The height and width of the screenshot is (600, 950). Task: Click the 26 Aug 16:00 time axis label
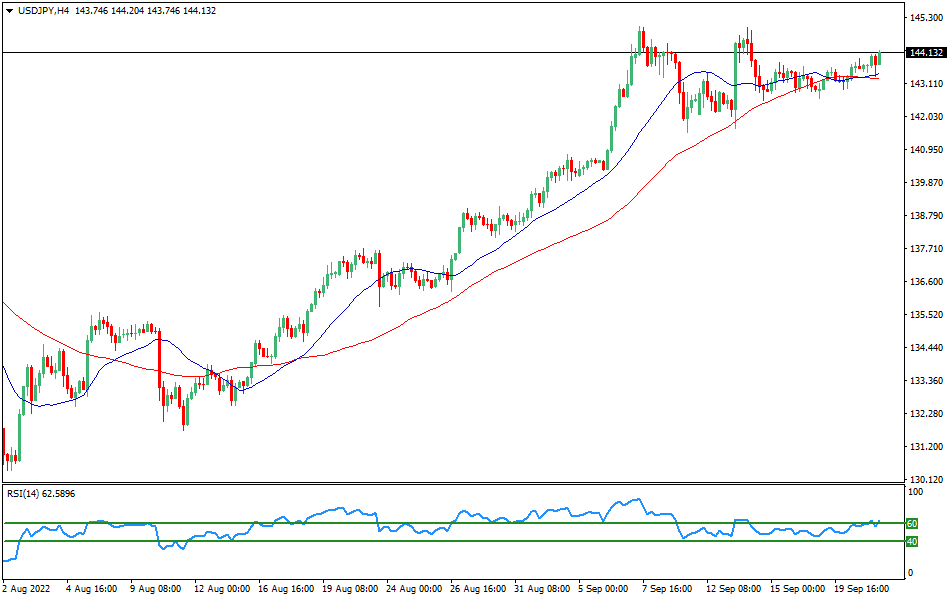(x=477, y=589)
